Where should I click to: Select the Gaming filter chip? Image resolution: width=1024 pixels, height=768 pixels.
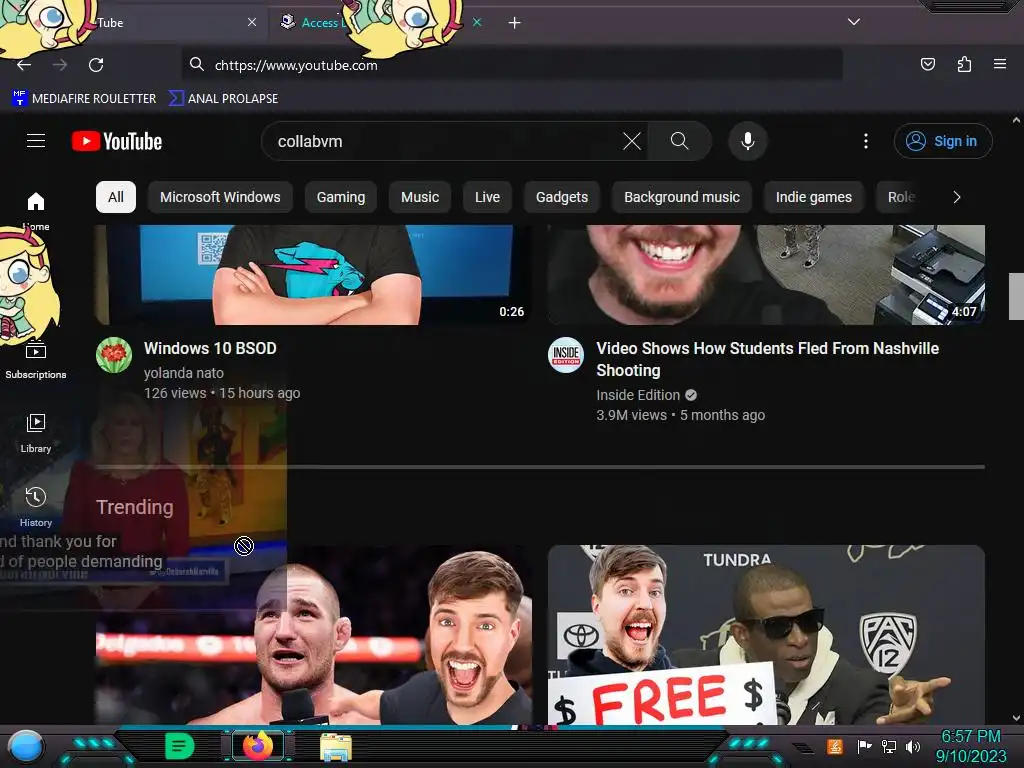point(341,197)
